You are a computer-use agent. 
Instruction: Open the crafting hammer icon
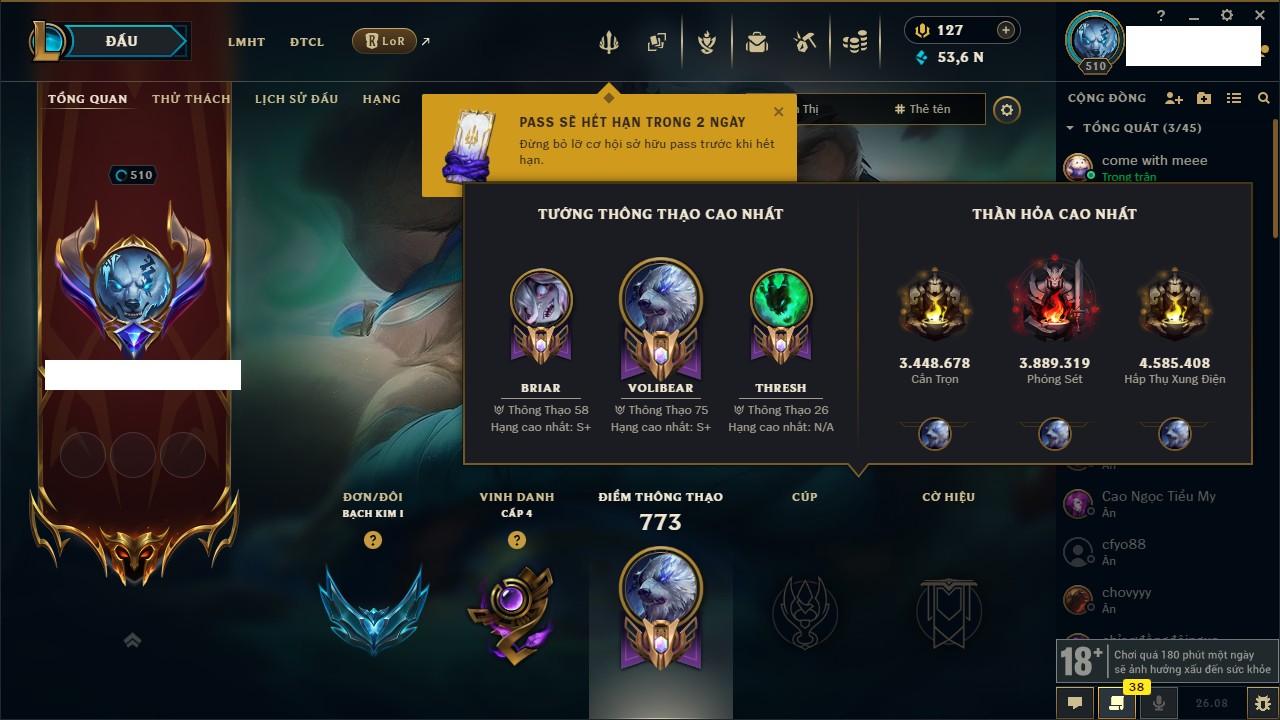pyautogui.click(x=805, y=42)
